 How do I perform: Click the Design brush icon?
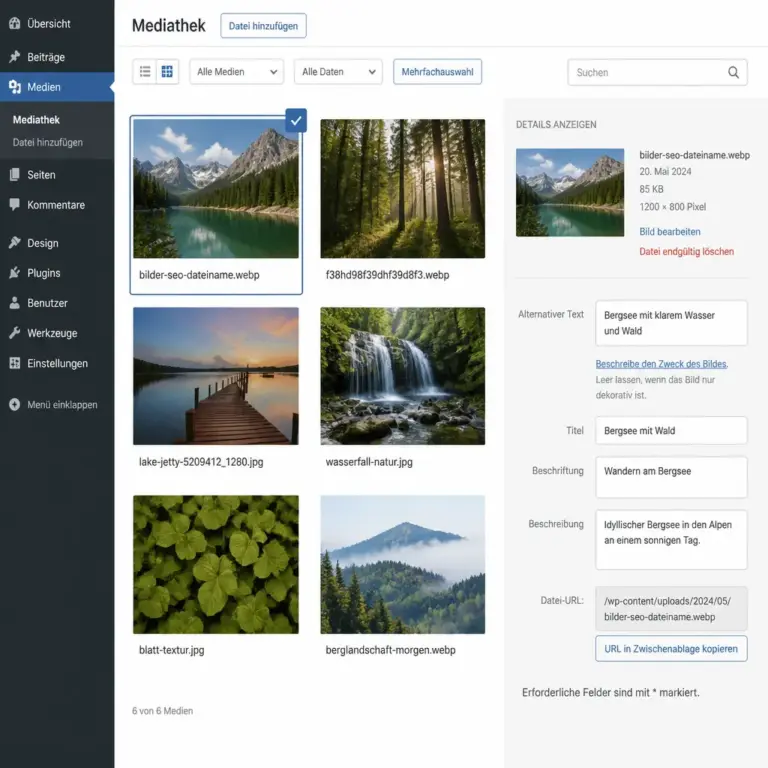(x=15, y=242)
